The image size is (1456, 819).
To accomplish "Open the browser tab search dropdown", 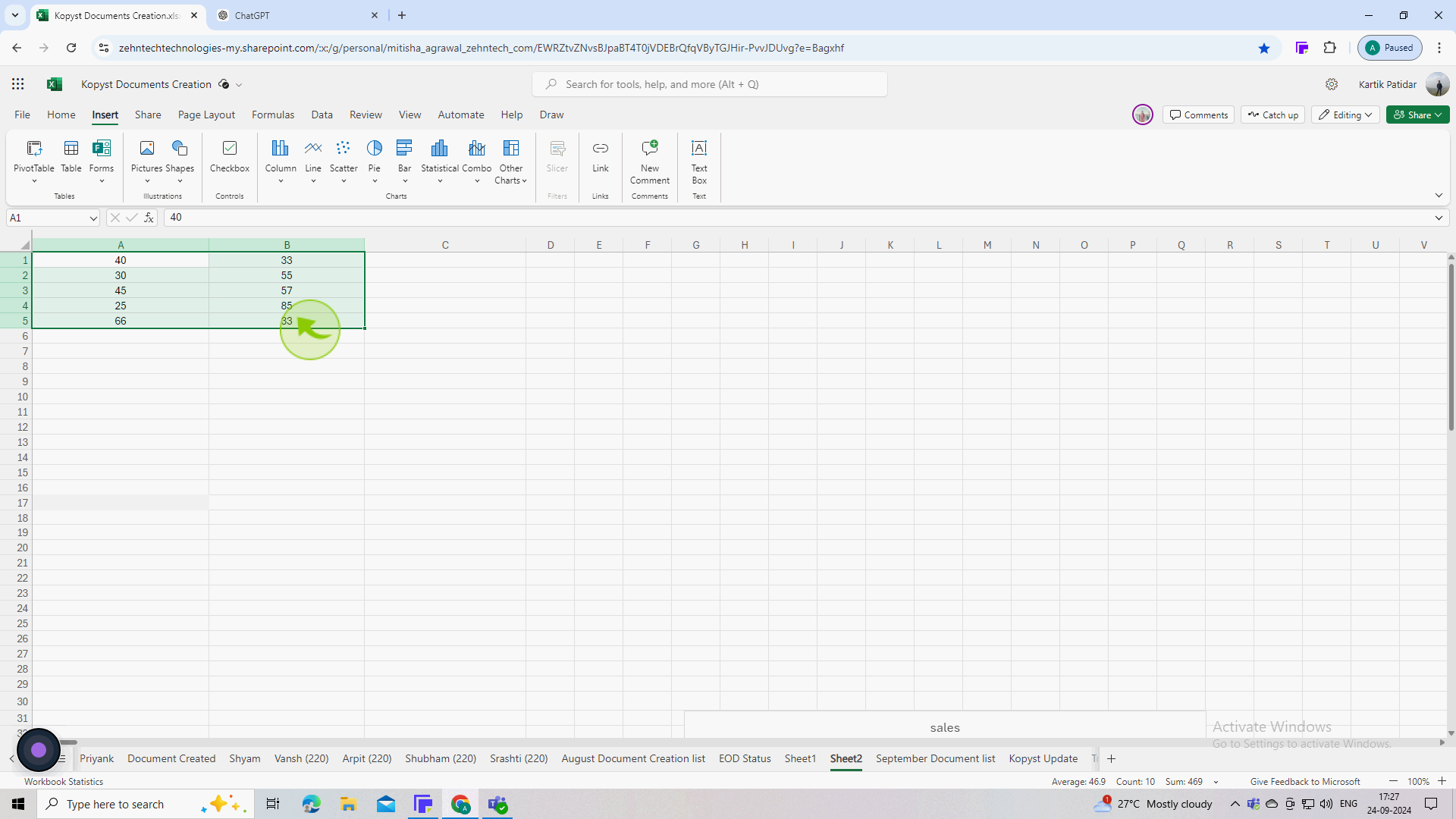I will click(14, 15).
